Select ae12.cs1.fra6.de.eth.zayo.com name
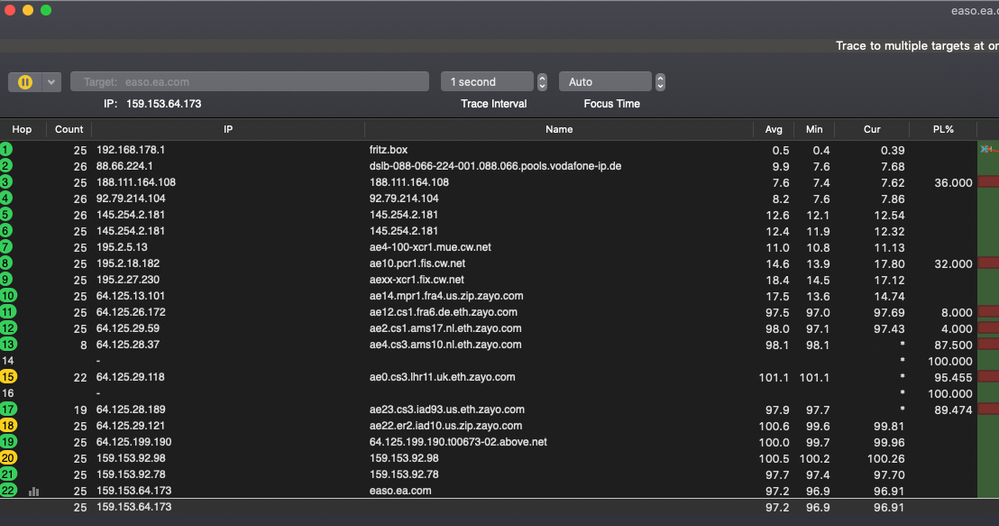 click(x=443, y=311)
